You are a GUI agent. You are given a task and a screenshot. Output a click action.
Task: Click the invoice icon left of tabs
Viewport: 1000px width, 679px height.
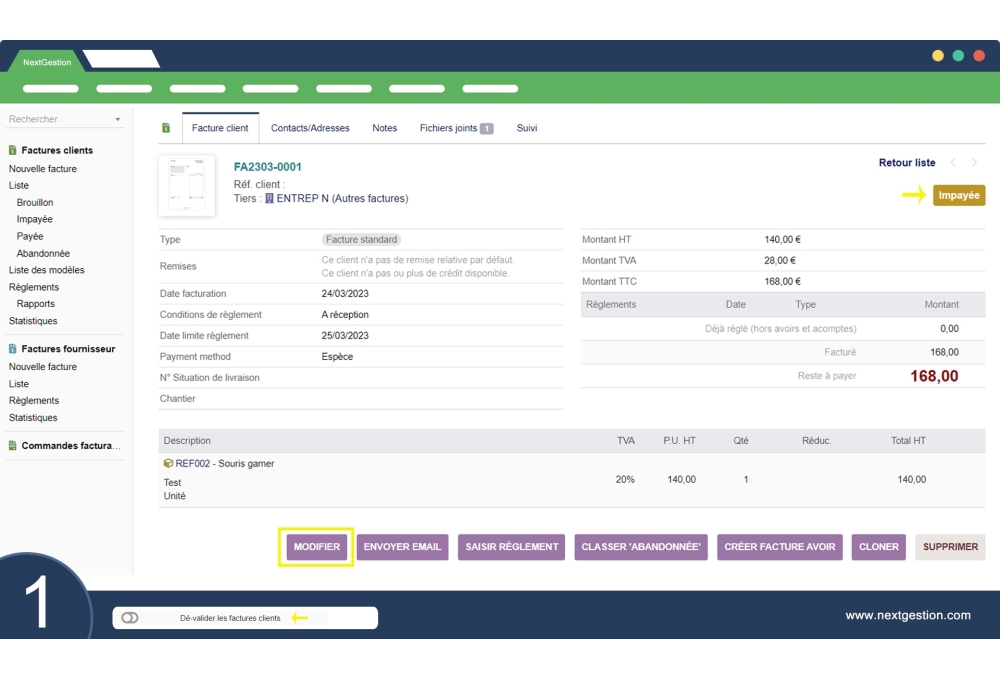click(x=166, y=128)
